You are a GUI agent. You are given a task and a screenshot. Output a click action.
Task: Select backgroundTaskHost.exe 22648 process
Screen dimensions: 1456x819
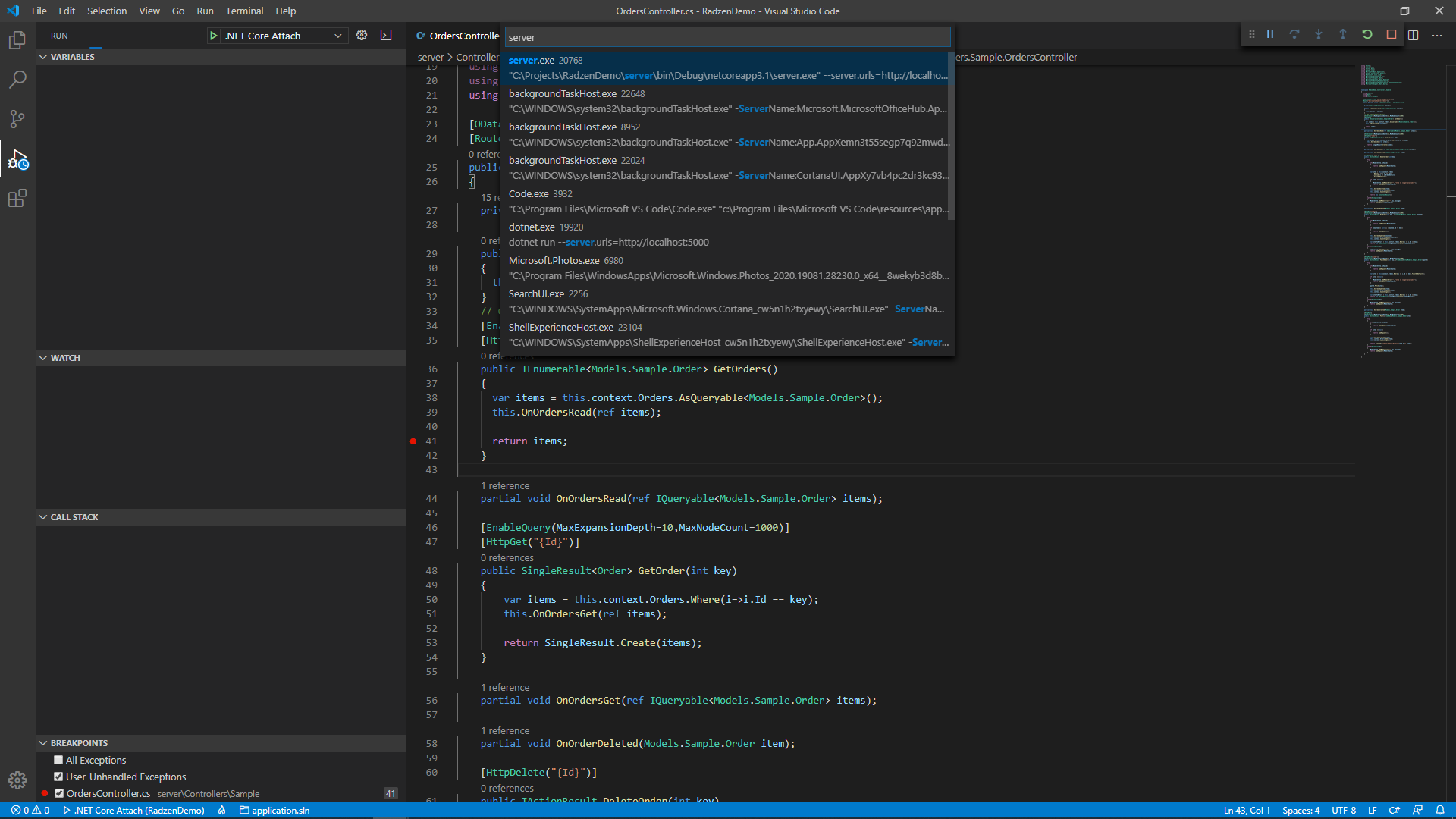pyautogui.click(x=724, y=101)
